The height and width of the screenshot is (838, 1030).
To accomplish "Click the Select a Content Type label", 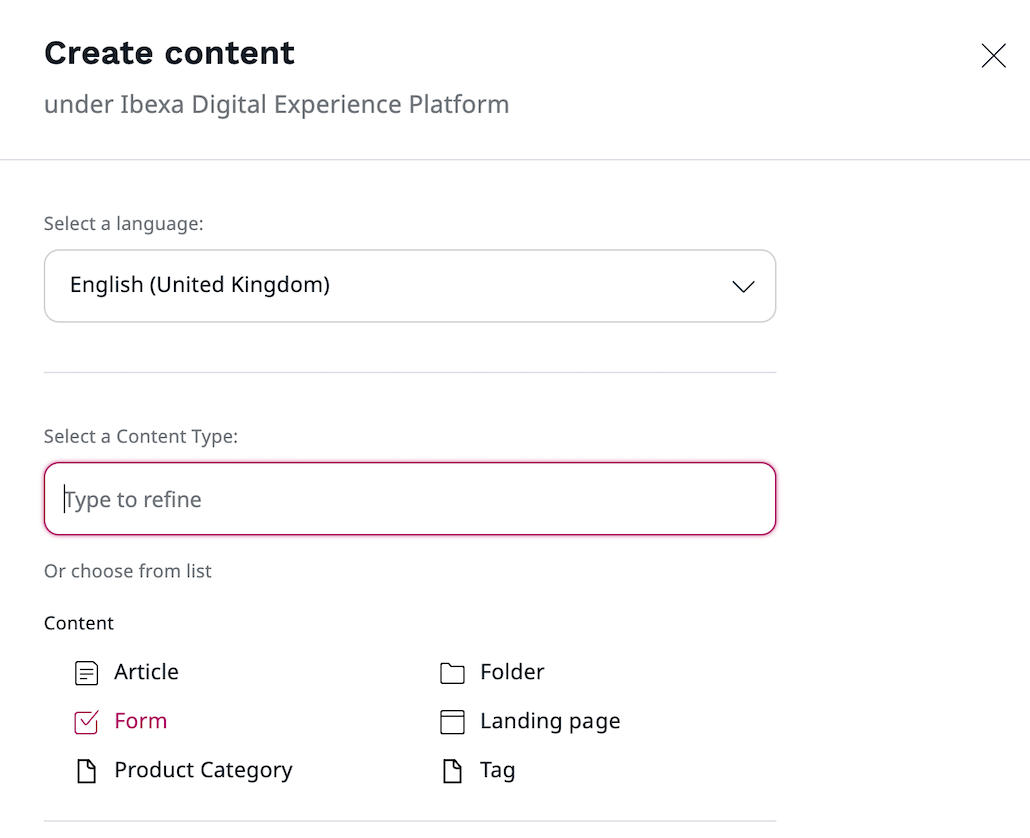I will coord(140,437).
